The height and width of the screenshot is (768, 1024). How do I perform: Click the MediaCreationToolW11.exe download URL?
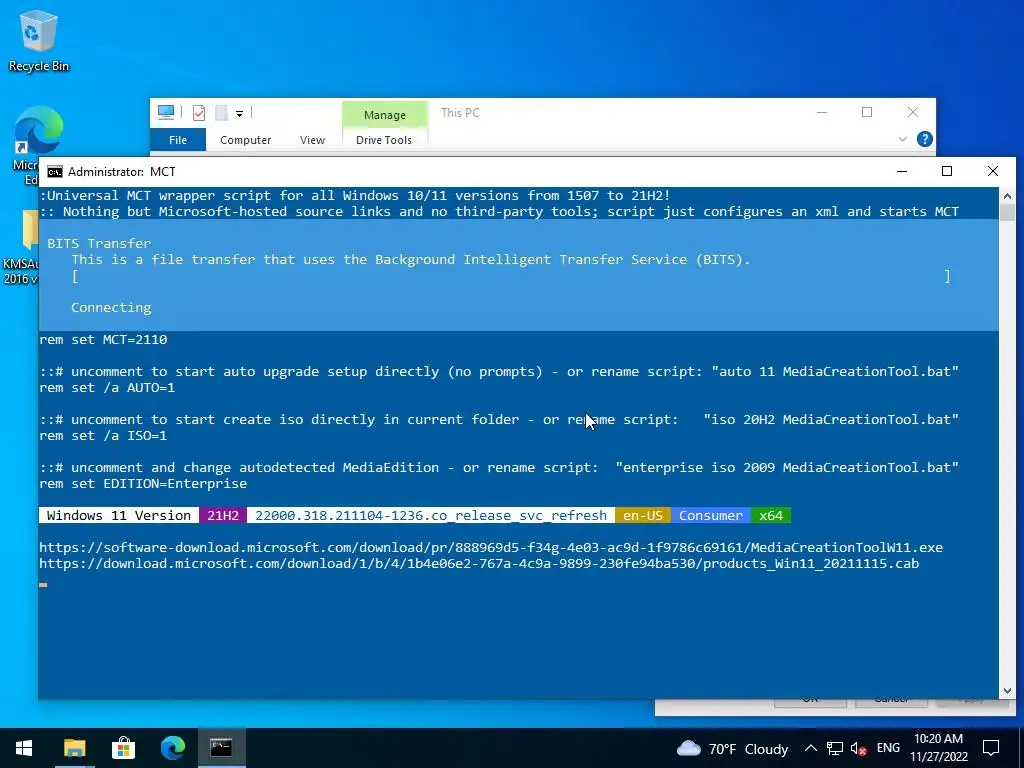491,547
